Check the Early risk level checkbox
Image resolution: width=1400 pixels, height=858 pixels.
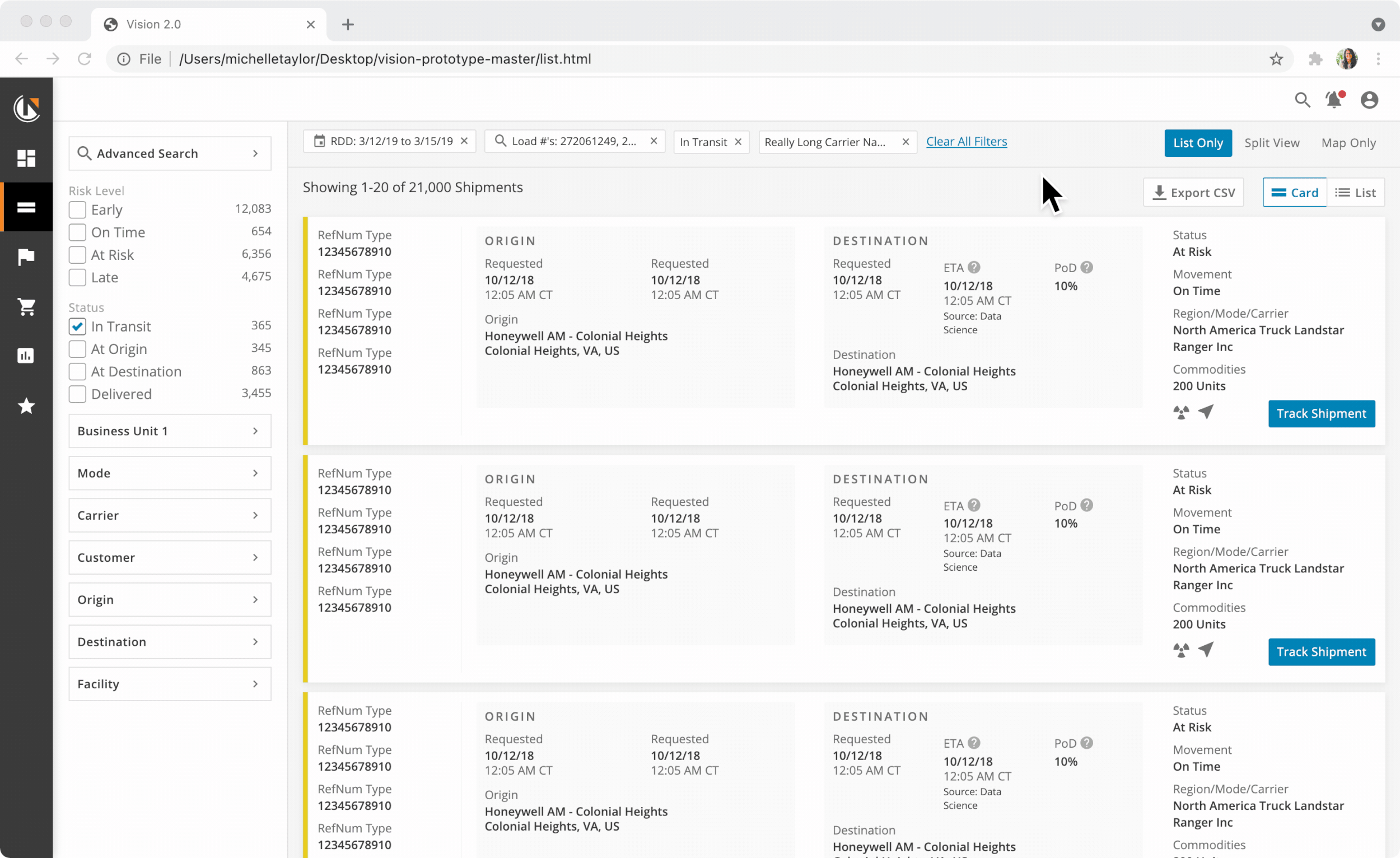[77, 209]
